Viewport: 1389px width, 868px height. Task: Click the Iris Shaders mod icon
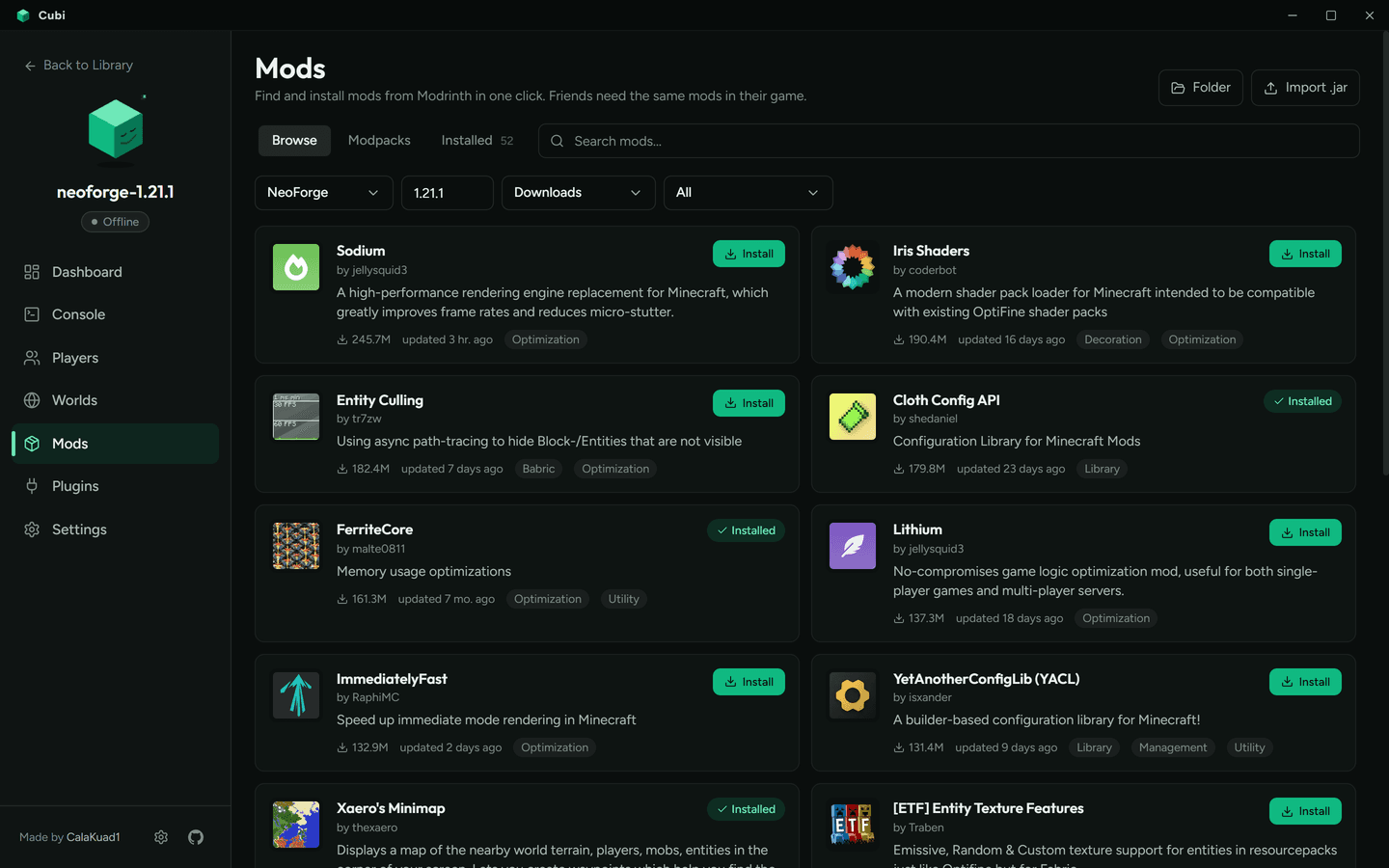tap(853, 267)
